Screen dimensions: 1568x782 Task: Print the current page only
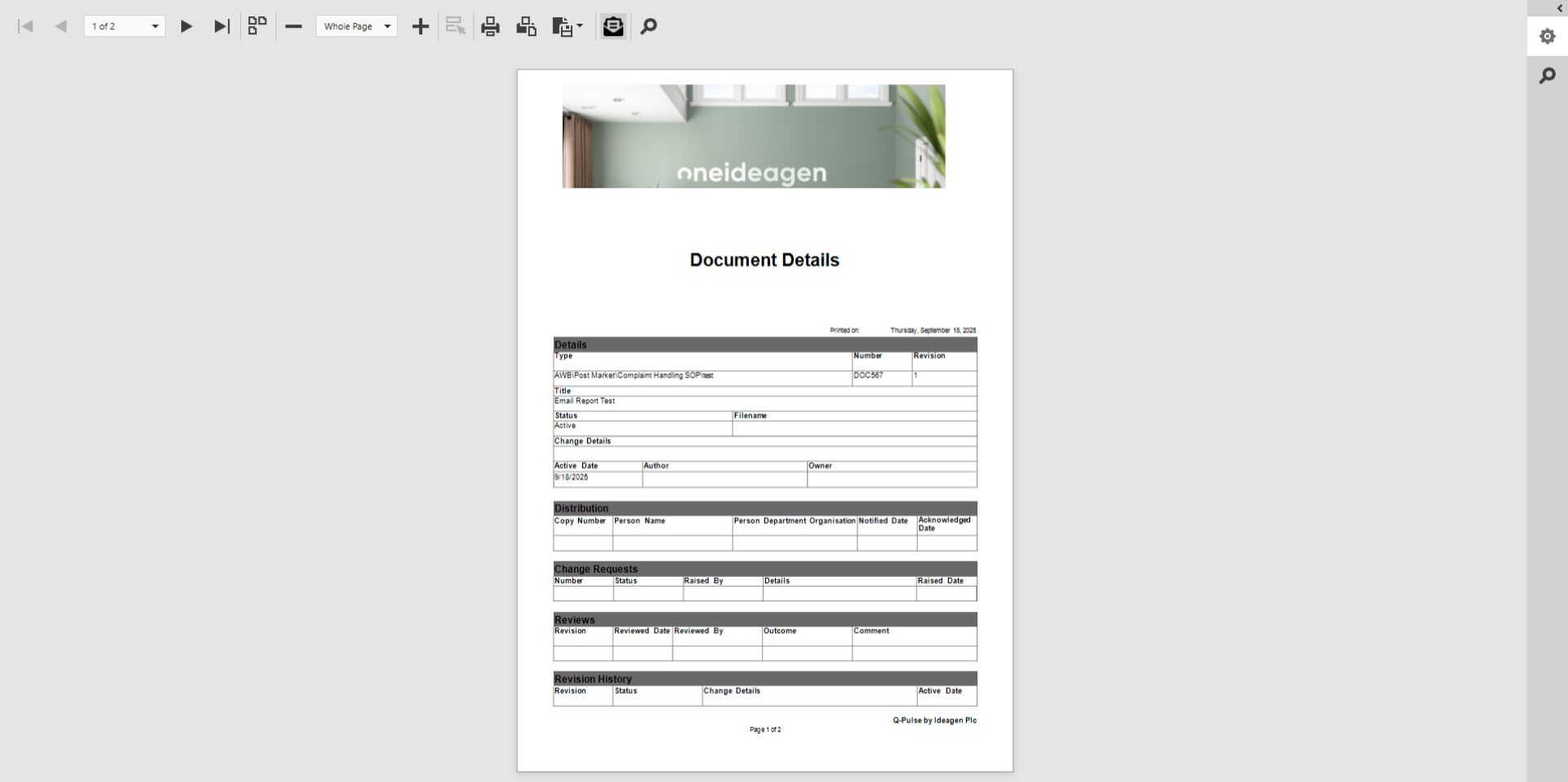pyautogui.click(x=526, y=26)
